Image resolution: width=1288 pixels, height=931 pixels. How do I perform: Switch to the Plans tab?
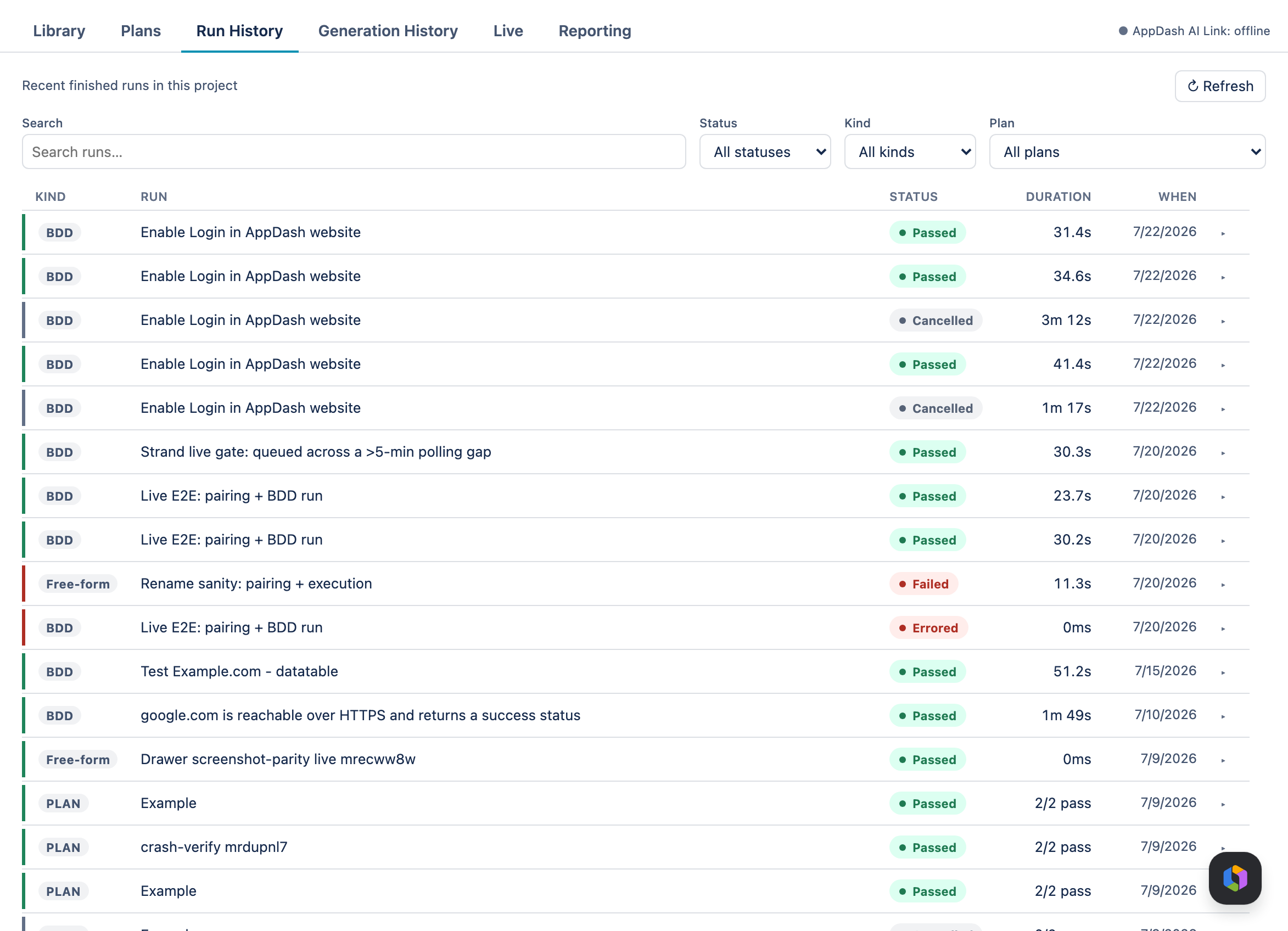(141, 31)
